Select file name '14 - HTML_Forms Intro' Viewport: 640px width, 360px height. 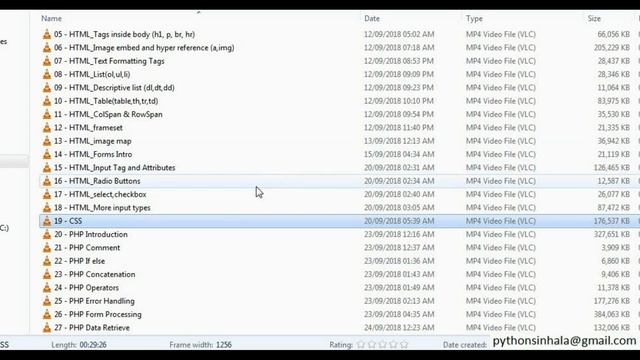93,154
